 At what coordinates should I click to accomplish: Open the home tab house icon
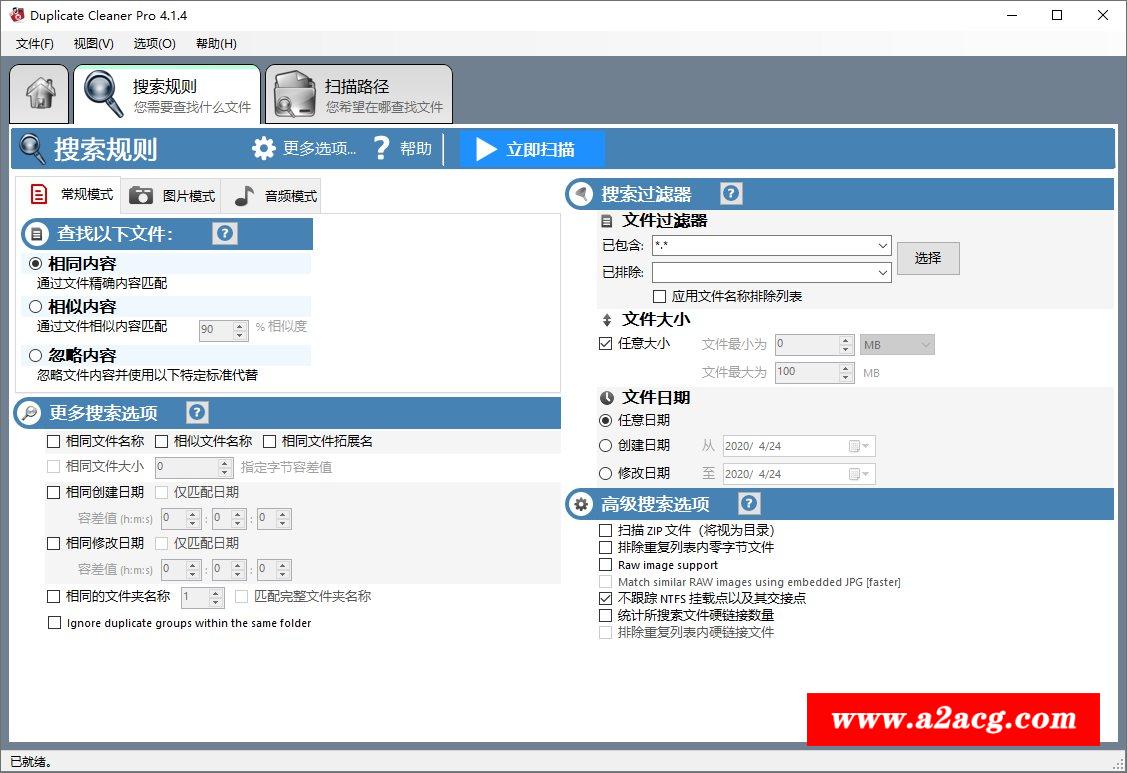pyautogui.click(x=40, y=93)
